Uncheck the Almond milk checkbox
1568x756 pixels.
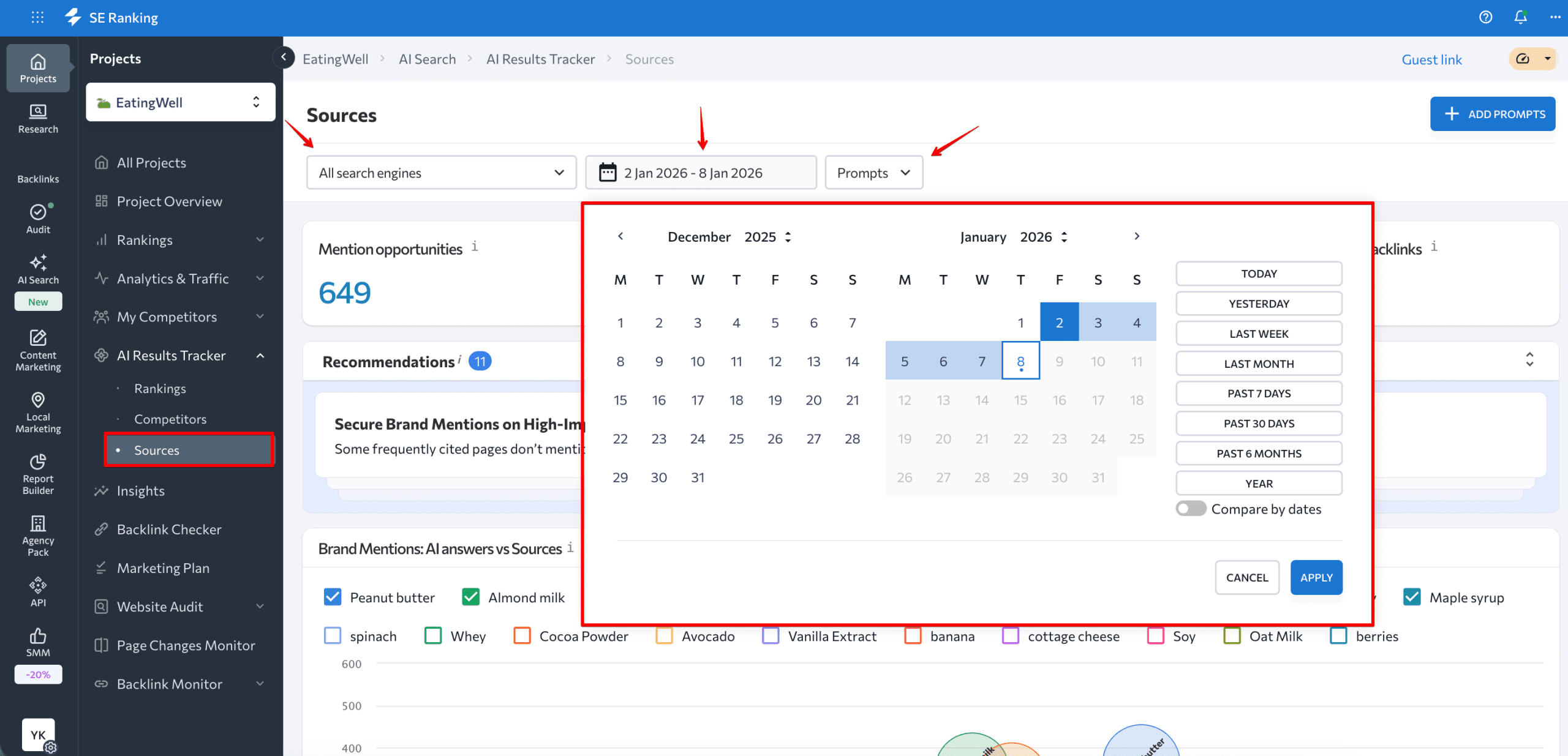pyautogui.click(x=470, y=597)
